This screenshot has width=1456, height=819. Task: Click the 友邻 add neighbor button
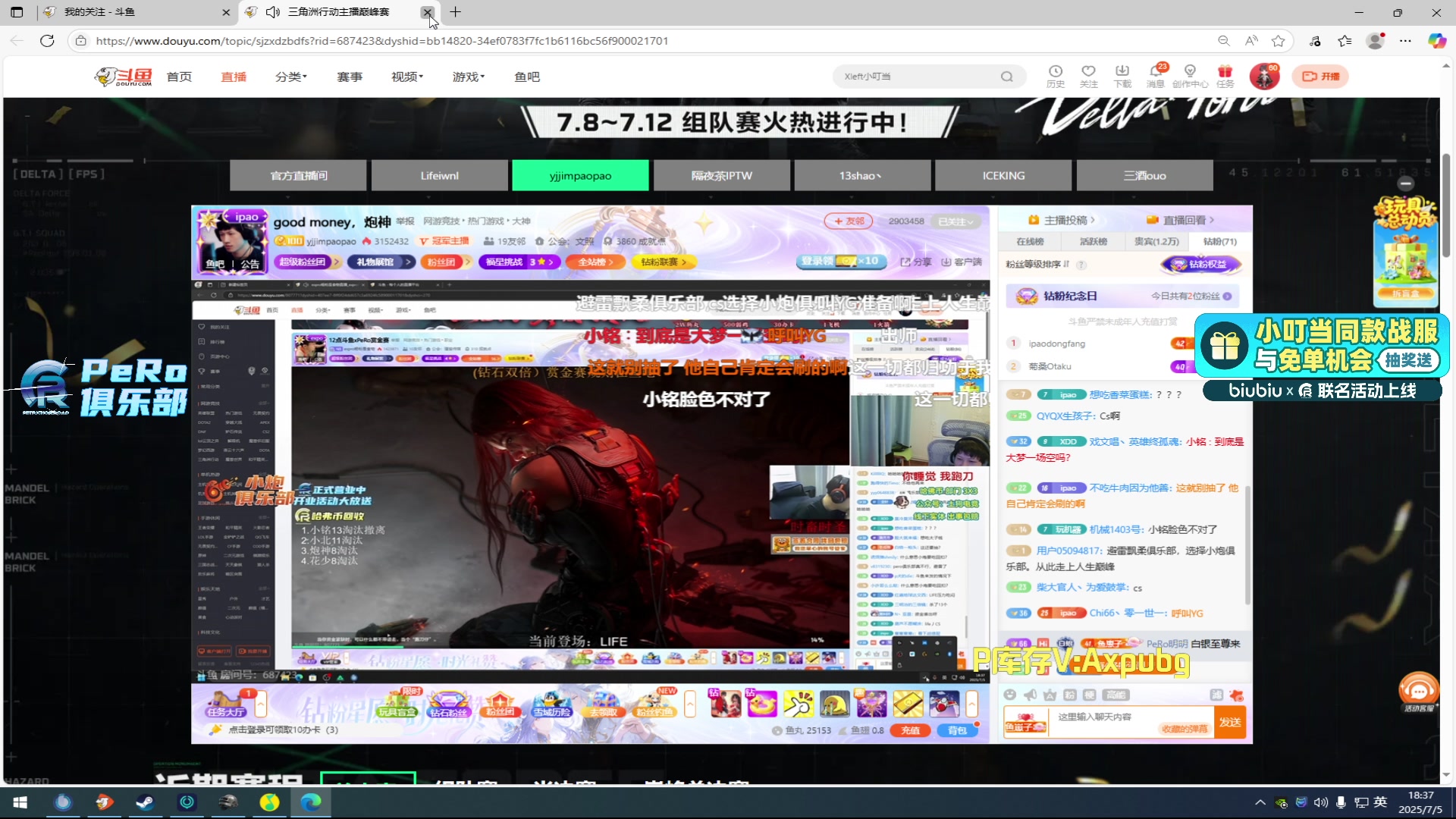tap(849, 221)
